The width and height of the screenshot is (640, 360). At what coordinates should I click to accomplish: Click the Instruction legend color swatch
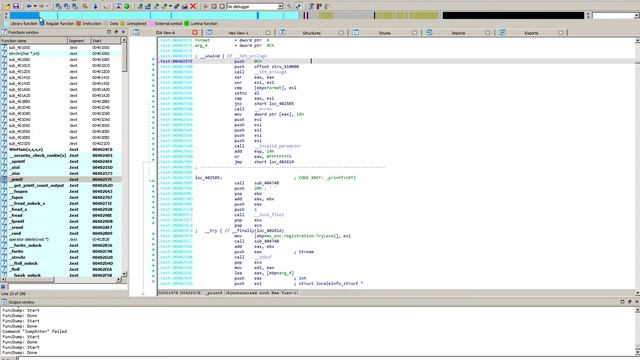[x=79, y=24]
